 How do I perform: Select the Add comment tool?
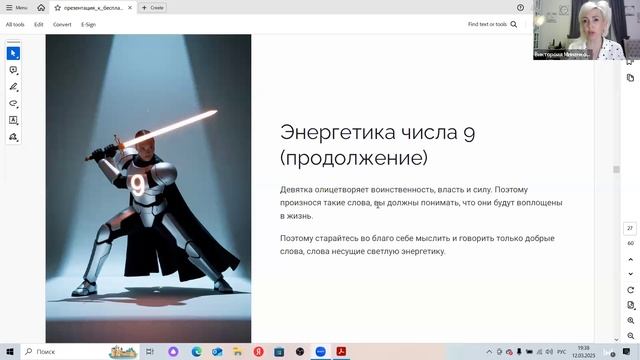13,70
